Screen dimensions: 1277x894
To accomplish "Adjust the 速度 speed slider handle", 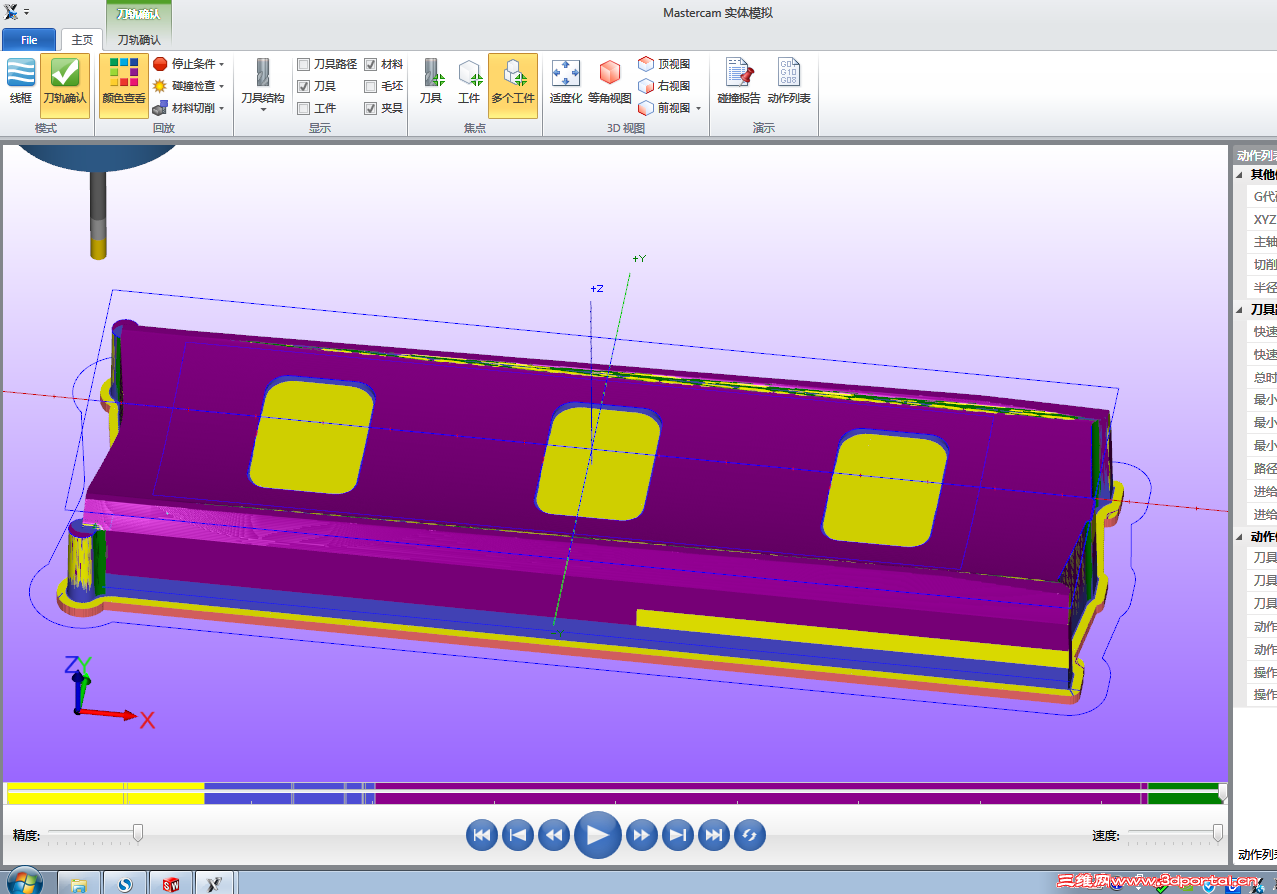I will click(1217, 833).
